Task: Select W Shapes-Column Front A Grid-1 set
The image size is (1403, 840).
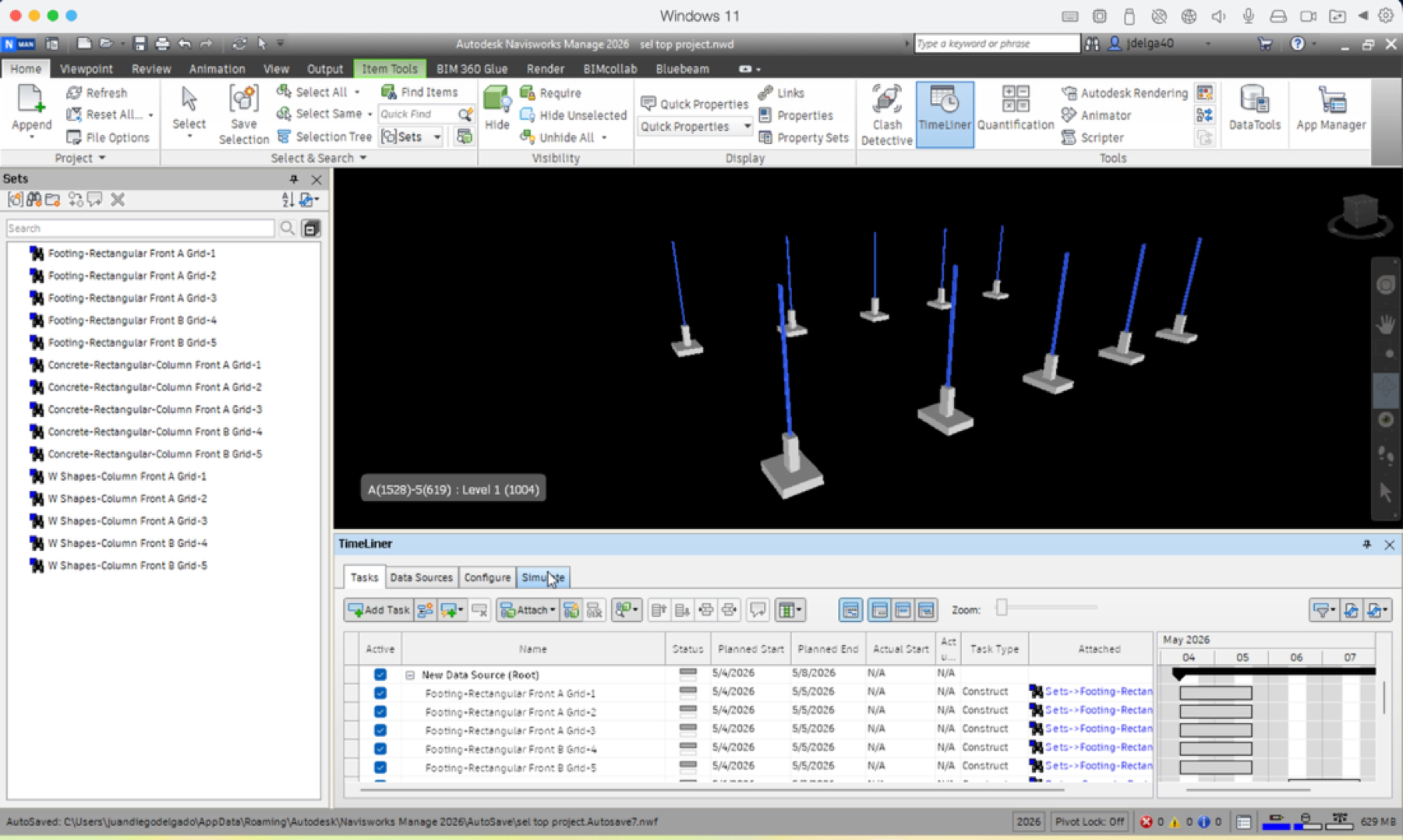Action: (127, 476)
